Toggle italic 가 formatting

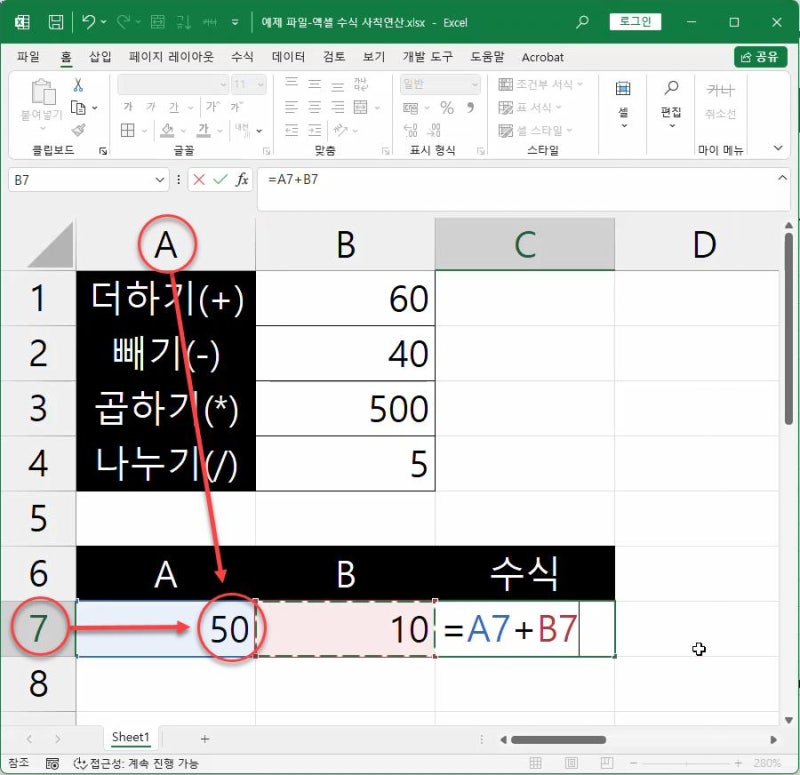151,106
